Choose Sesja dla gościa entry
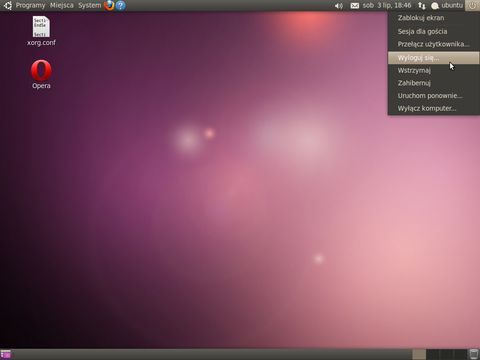Image resolution: width=480 pixels, height=360 pixels. coord(434,31)
